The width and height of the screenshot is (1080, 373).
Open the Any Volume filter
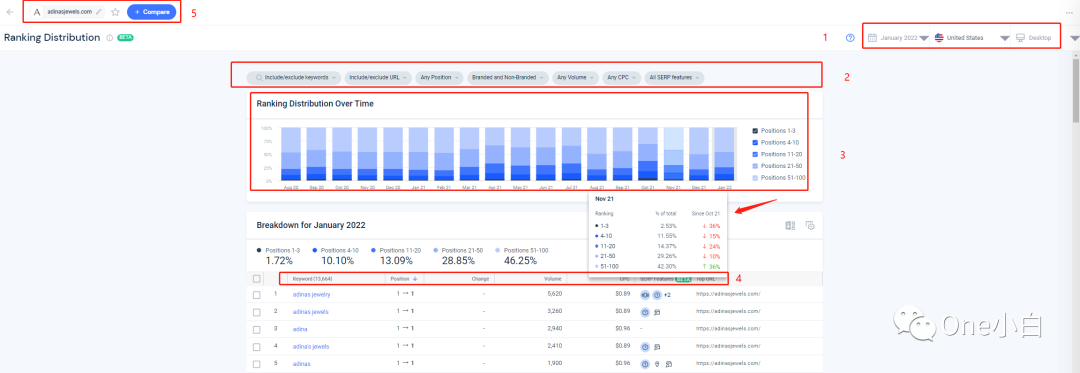coord(575,78)
